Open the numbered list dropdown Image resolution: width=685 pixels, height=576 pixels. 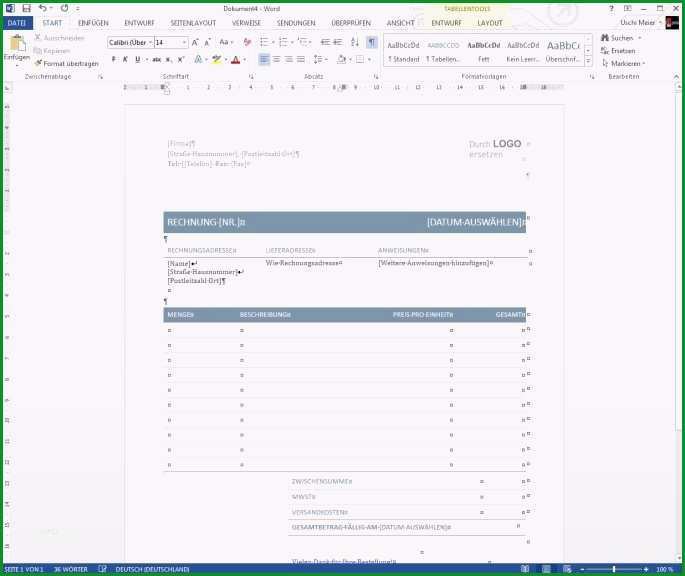click(x=292, y=42)
